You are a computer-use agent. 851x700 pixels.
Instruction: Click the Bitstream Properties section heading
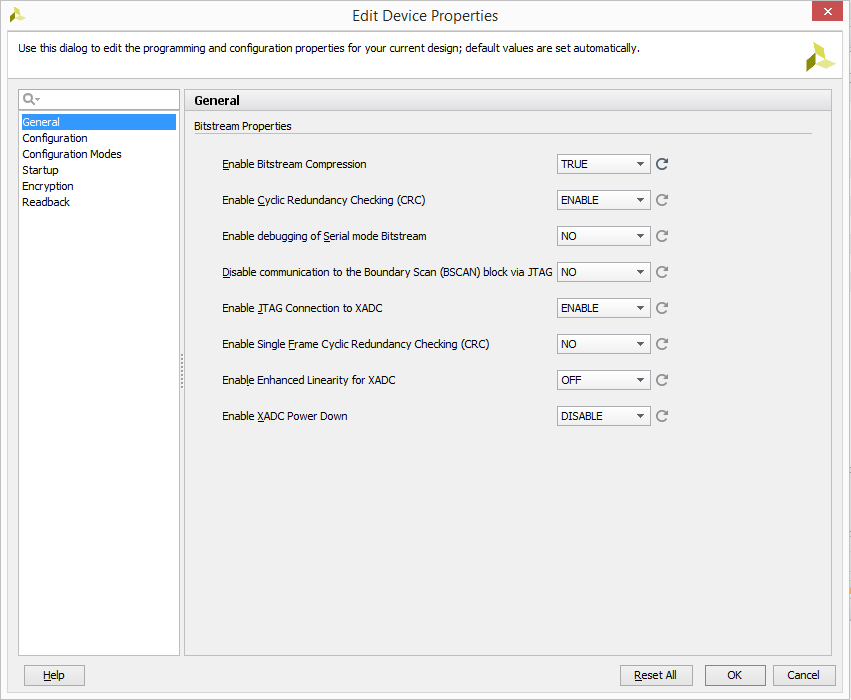(243, 126)
